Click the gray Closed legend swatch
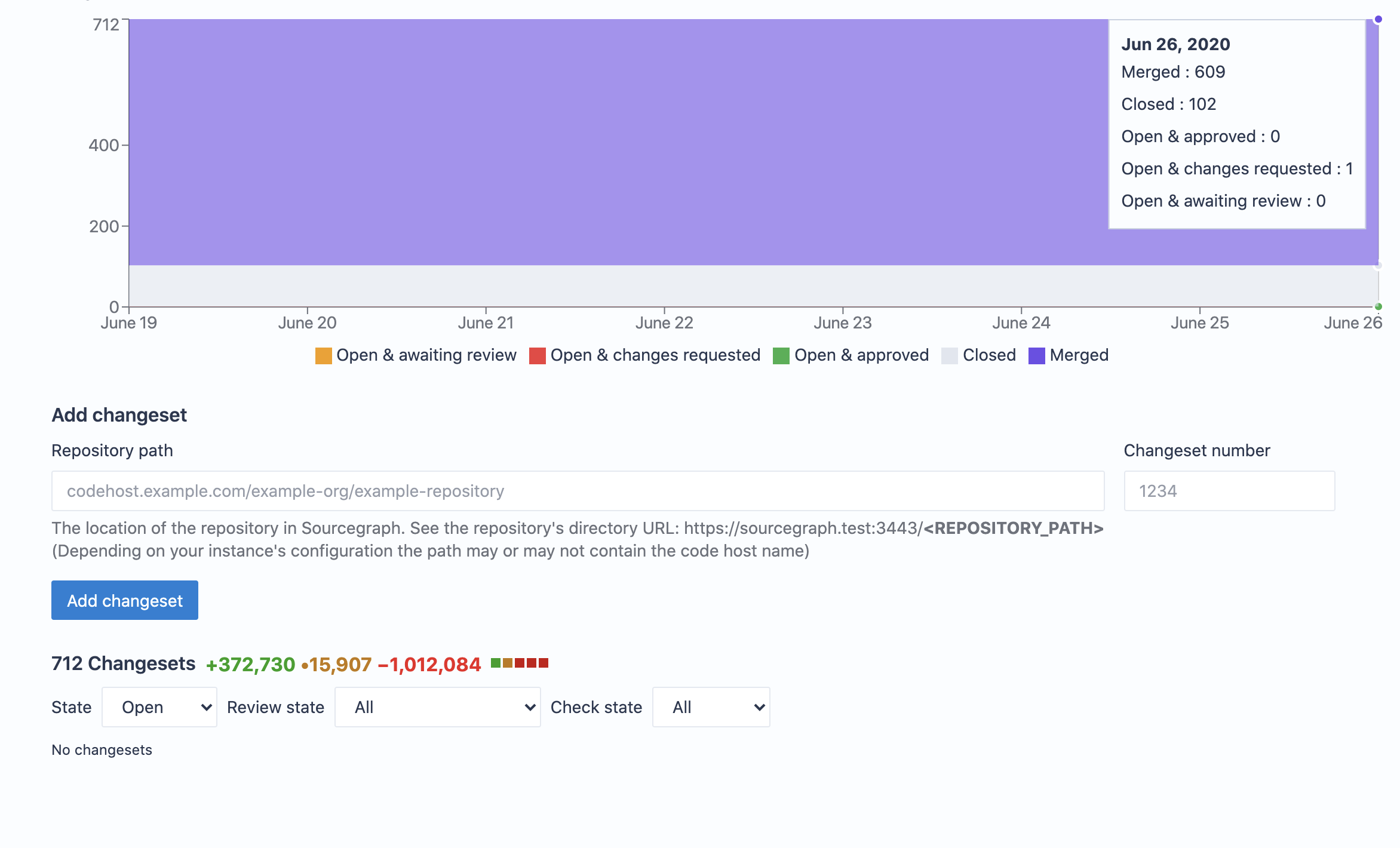The width and height of the screenshot is (1400, 848). click(949, 356)
